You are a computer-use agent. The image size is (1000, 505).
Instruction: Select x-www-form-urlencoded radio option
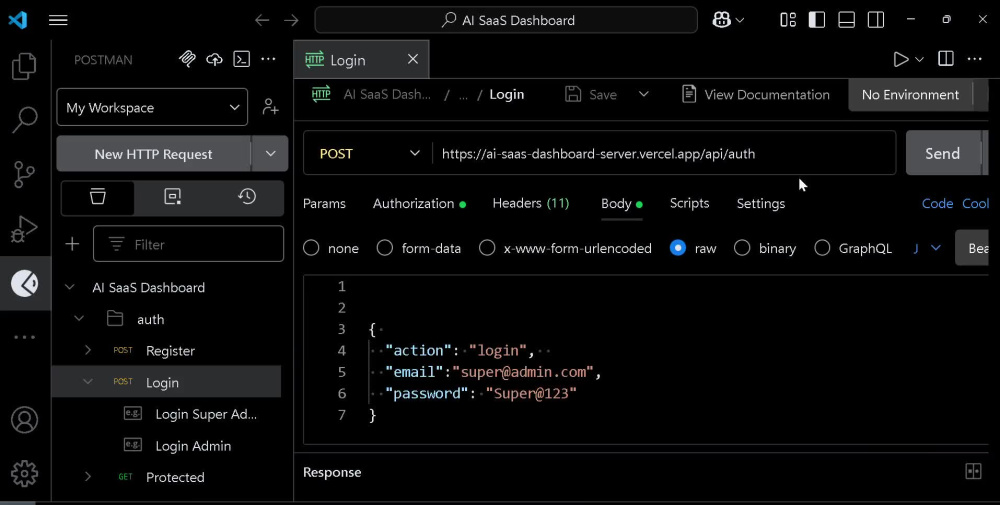(487, 248)
